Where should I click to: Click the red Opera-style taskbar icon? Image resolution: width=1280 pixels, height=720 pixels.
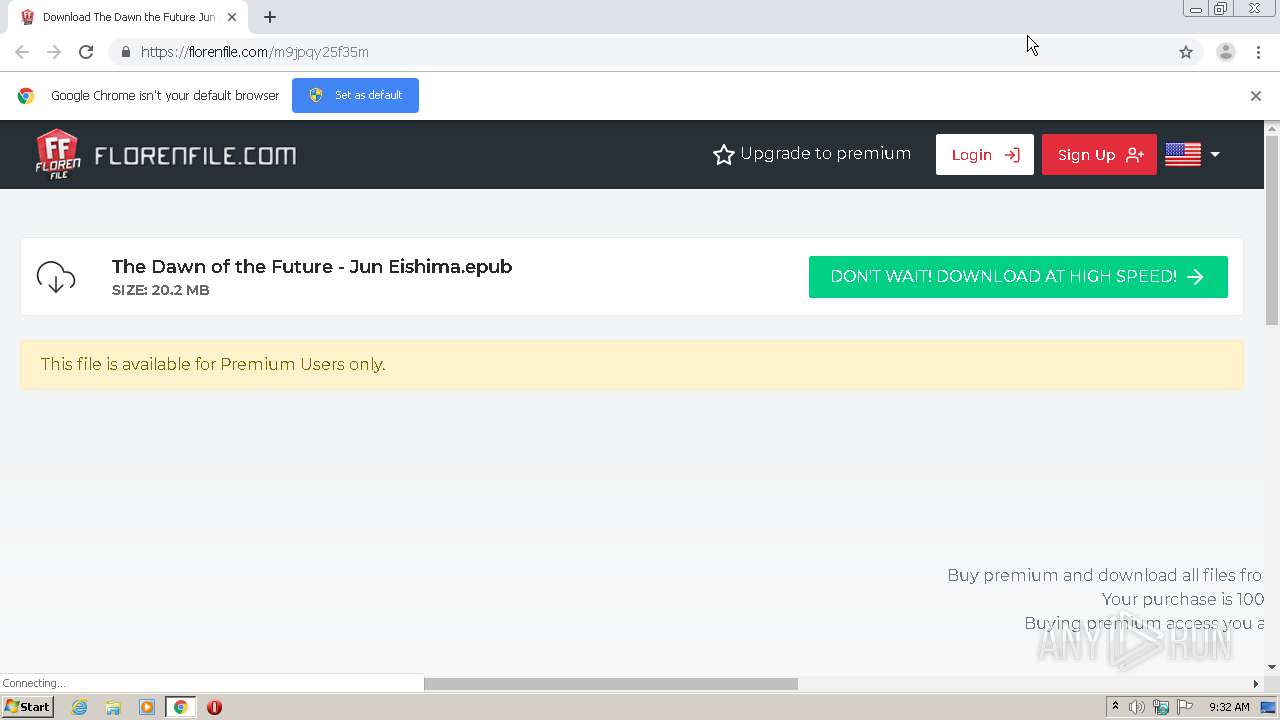click(214, 707)
